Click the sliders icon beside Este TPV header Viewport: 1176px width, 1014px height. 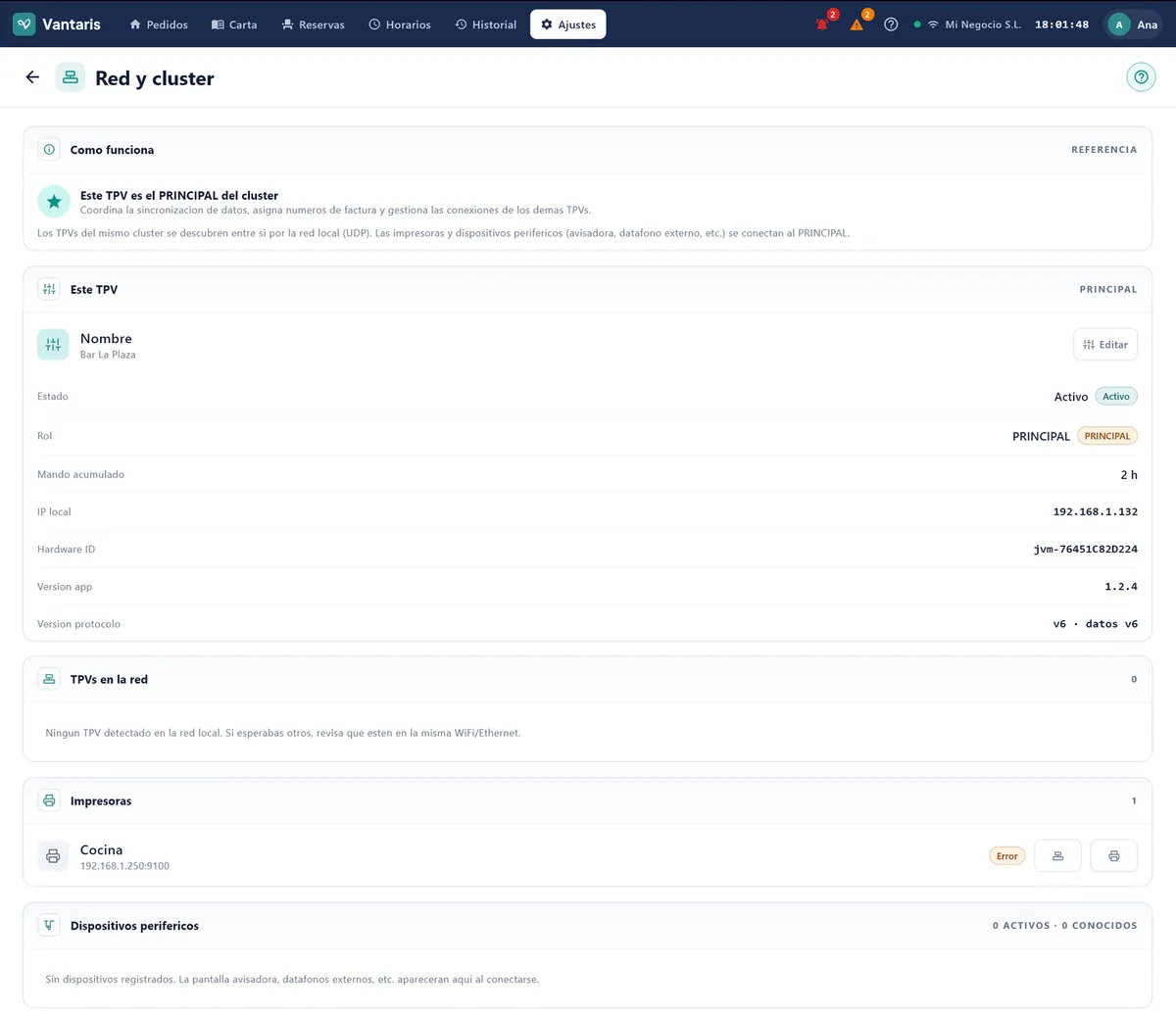[49, 289]
